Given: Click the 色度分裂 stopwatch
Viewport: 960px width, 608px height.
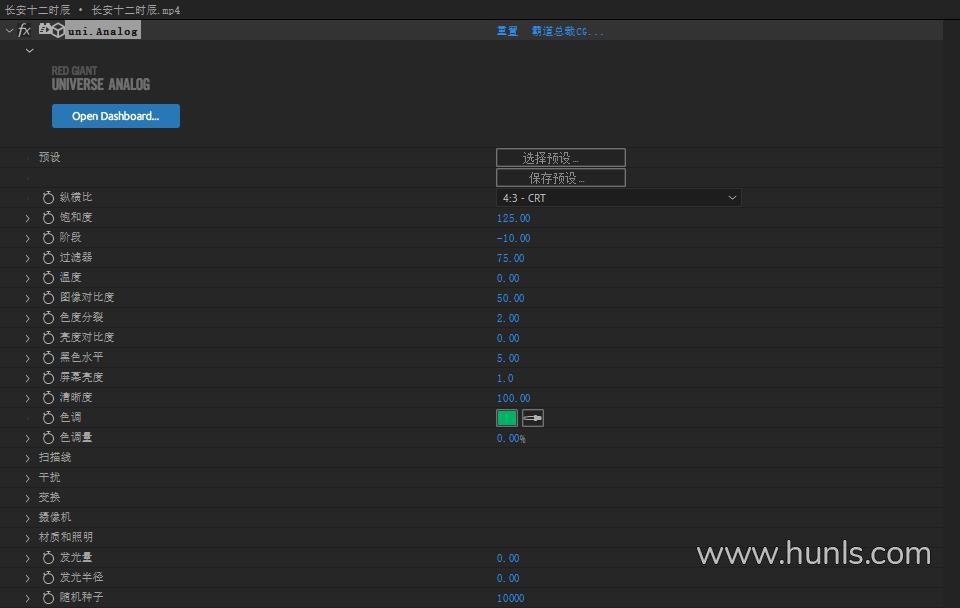Looking at the screenshot, I should click(48, 317).
